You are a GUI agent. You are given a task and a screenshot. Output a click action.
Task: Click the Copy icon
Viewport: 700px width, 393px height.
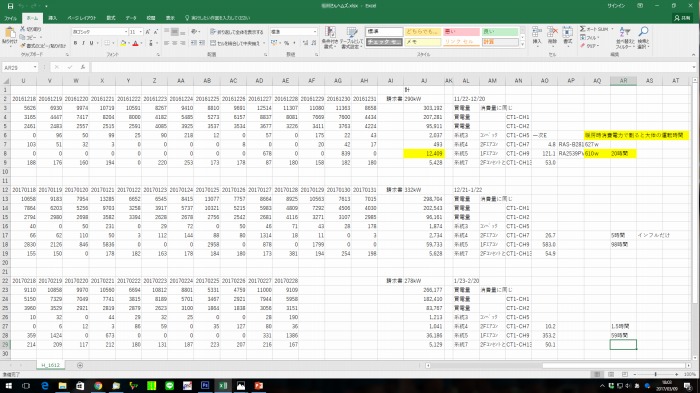point(22,38)
